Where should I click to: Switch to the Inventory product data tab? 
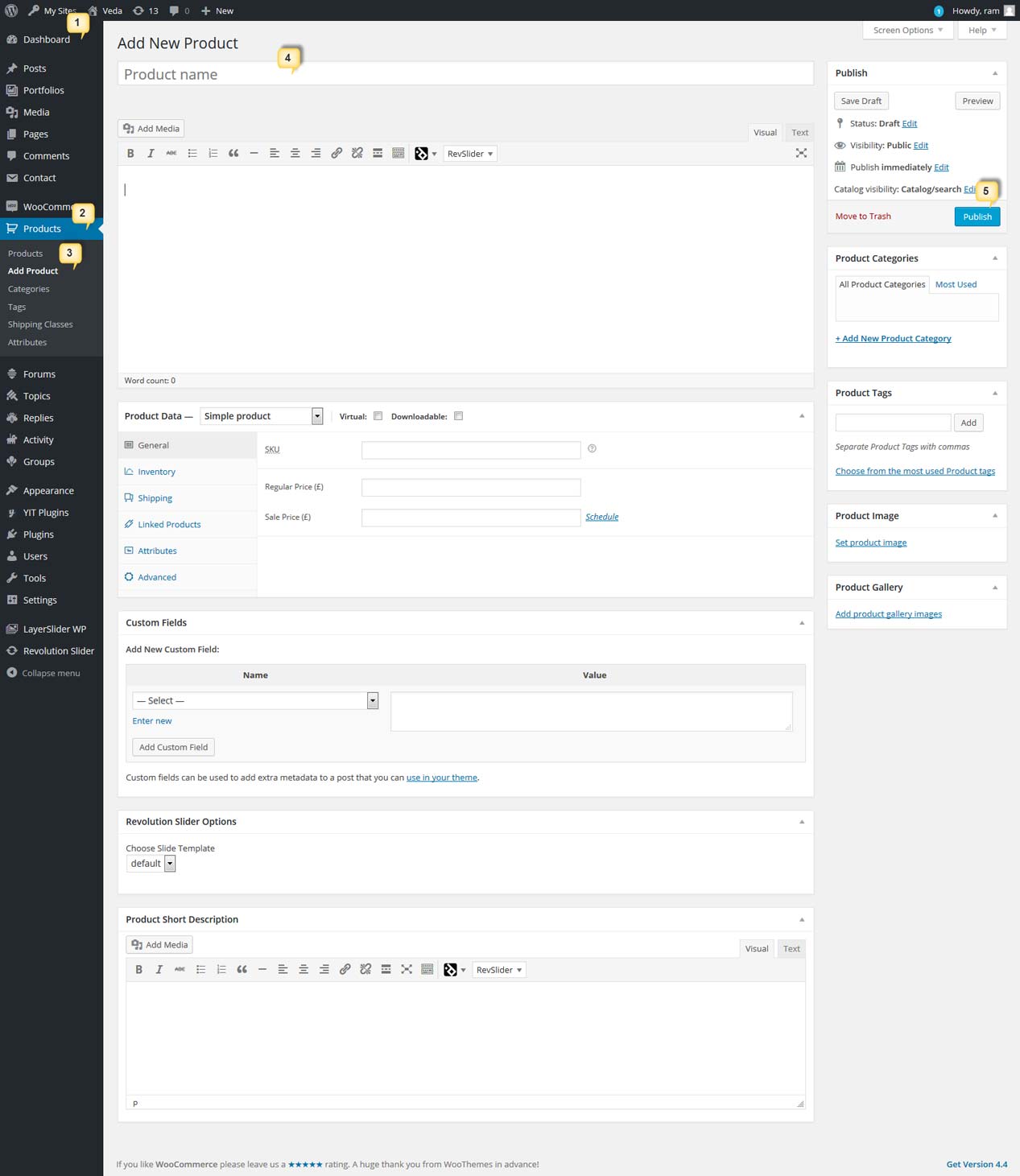(156, 472)
